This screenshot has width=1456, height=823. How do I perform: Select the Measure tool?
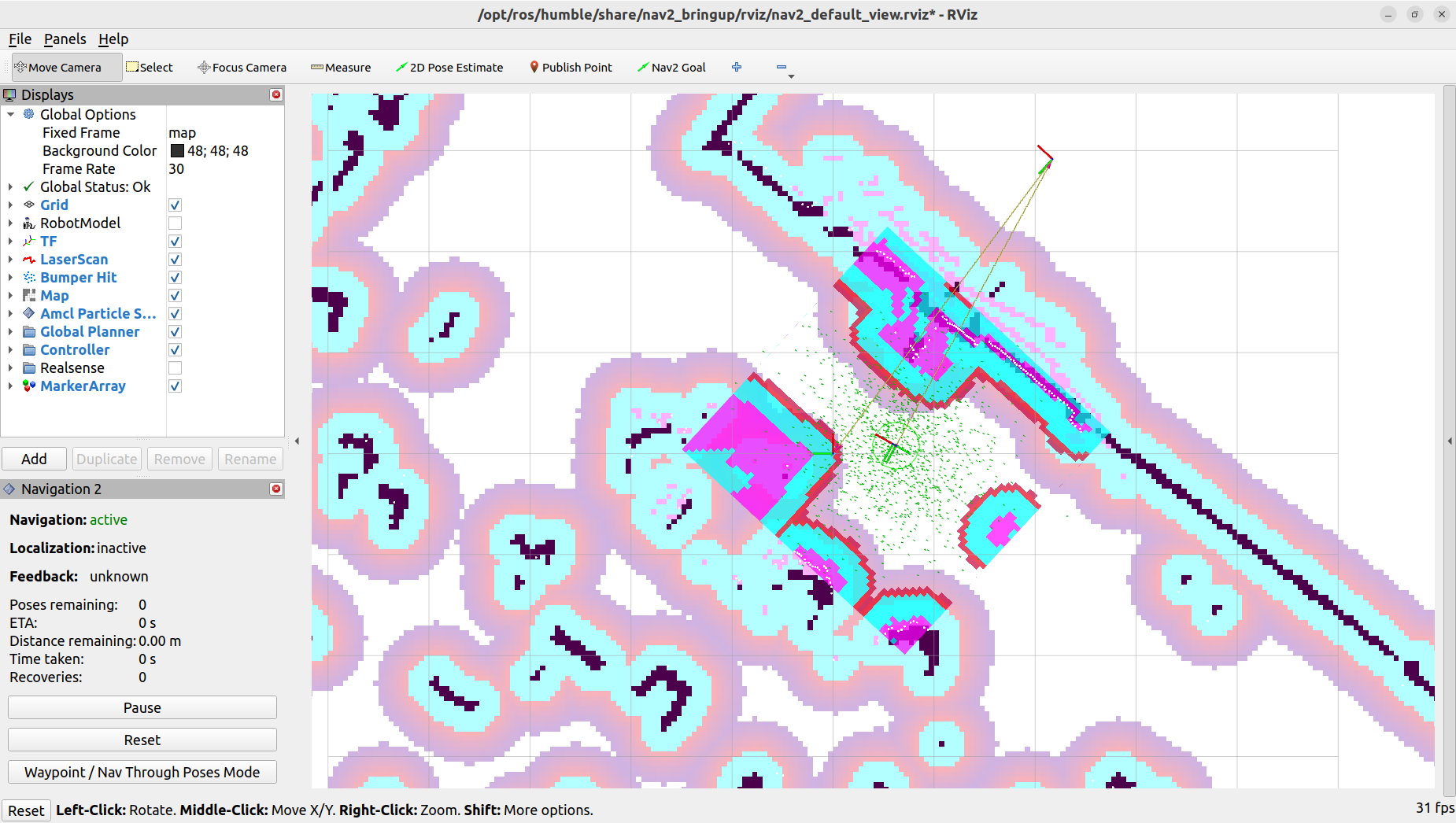coord(340,67)
